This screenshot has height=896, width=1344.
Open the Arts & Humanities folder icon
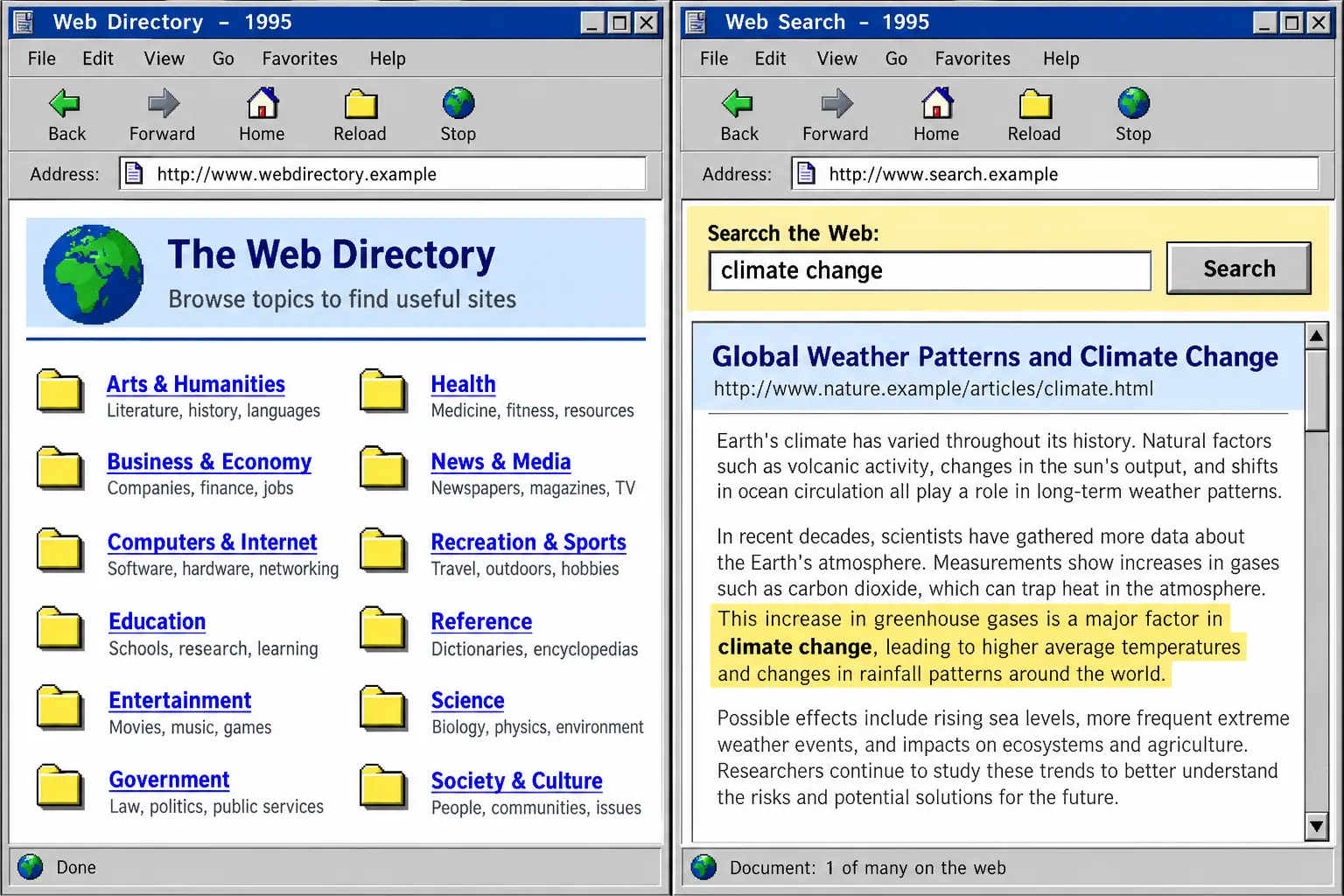click(60, 390)
